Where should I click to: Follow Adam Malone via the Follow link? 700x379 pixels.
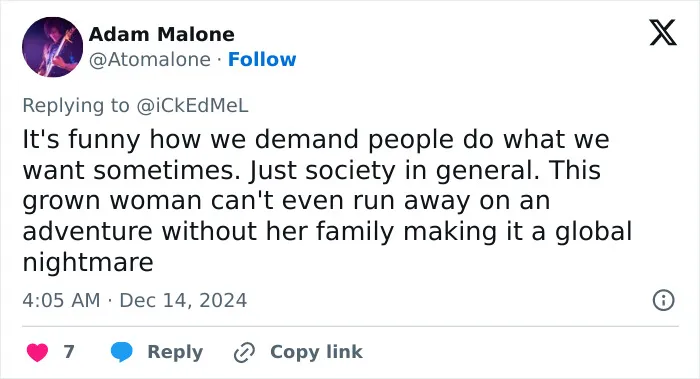coord(262,59)
